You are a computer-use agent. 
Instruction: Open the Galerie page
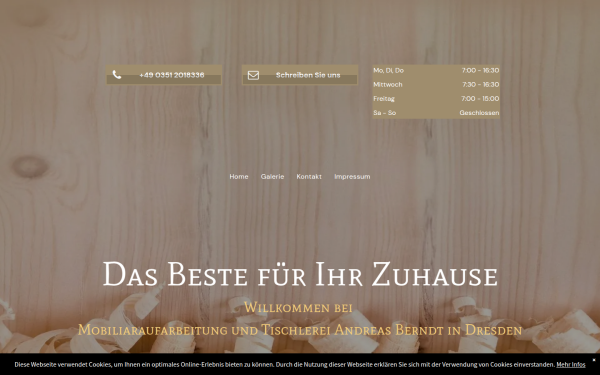272,176
